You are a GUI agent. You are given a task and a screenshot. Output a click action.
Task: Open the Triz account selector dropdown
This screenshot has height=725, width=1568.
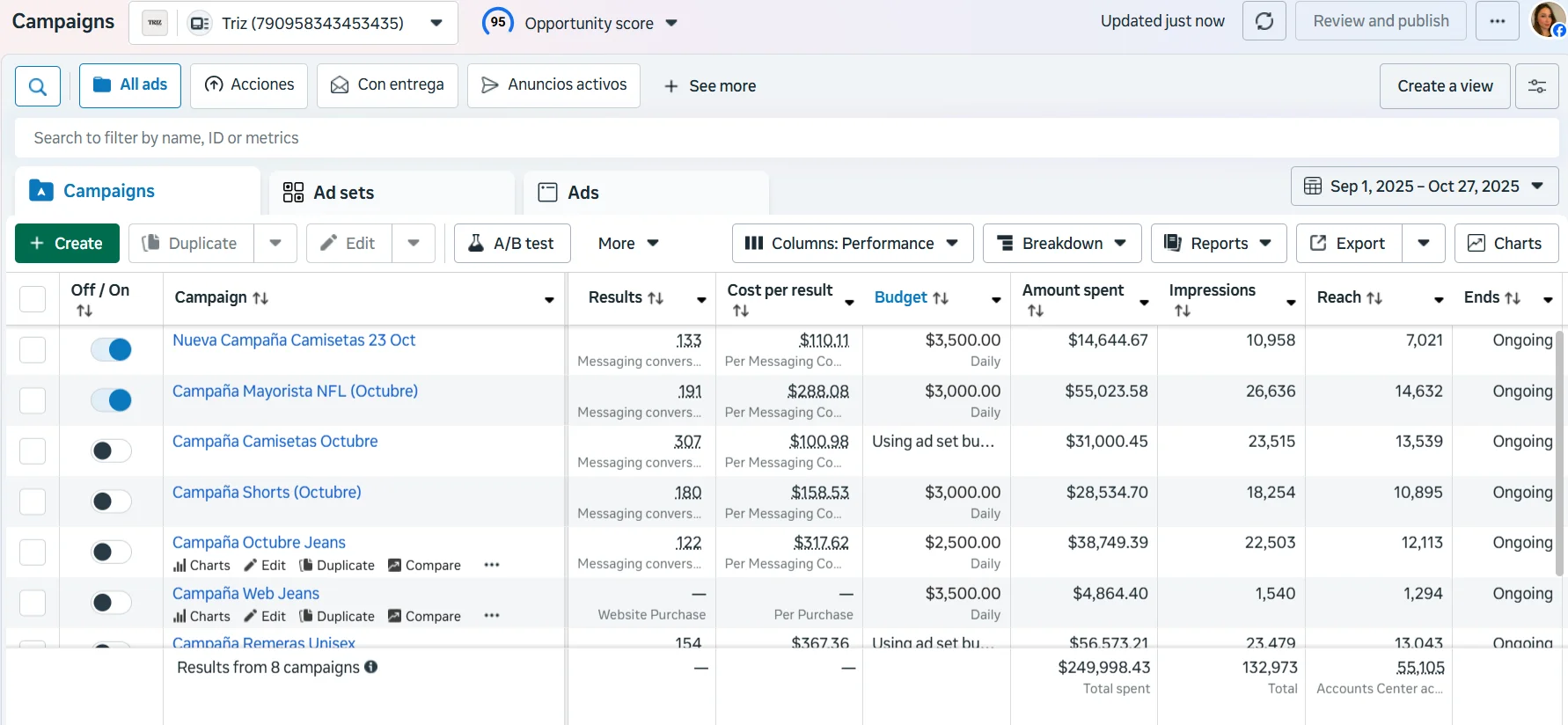pyautogui.click(x=293, y=23)
